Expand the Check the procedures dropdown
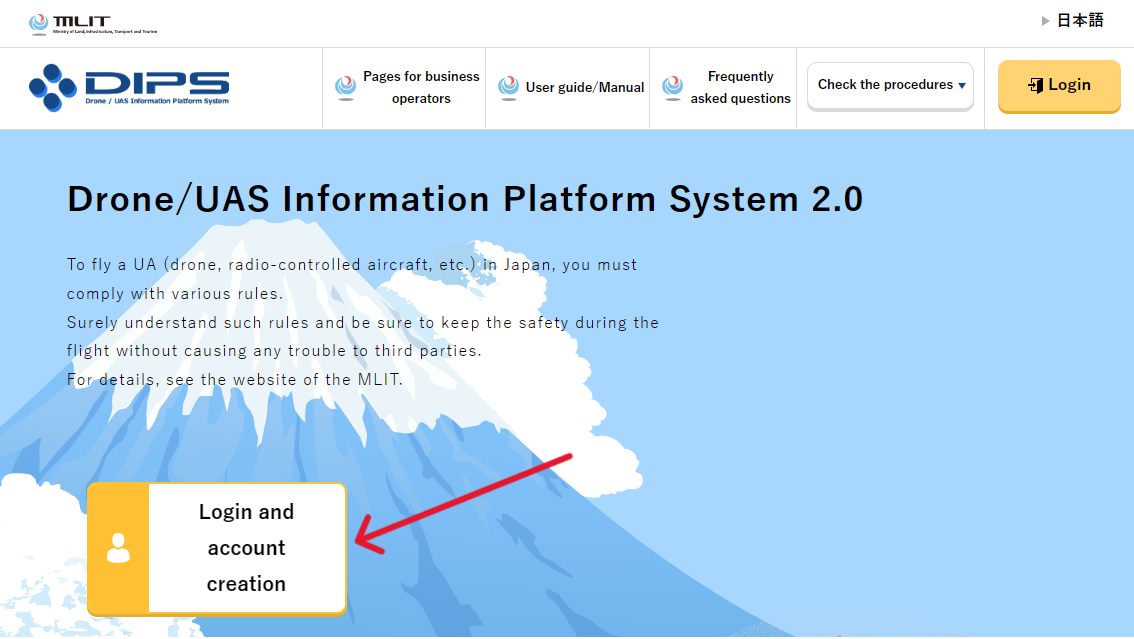The height and width of the screenshot is (639, 1134). (890, 85)
